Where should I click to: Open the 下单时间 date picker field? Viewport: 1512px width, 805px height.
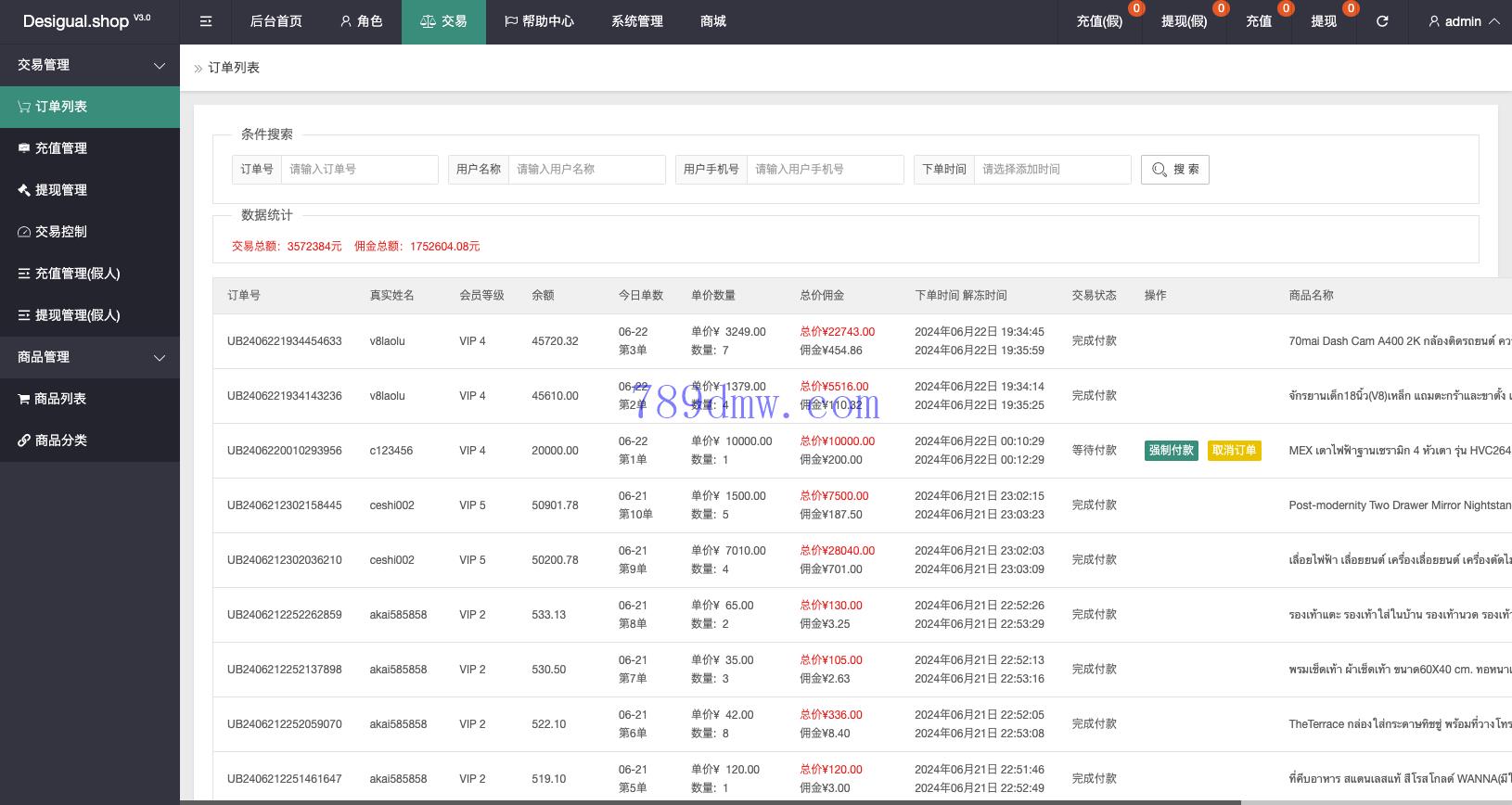tap(1052, 170)
